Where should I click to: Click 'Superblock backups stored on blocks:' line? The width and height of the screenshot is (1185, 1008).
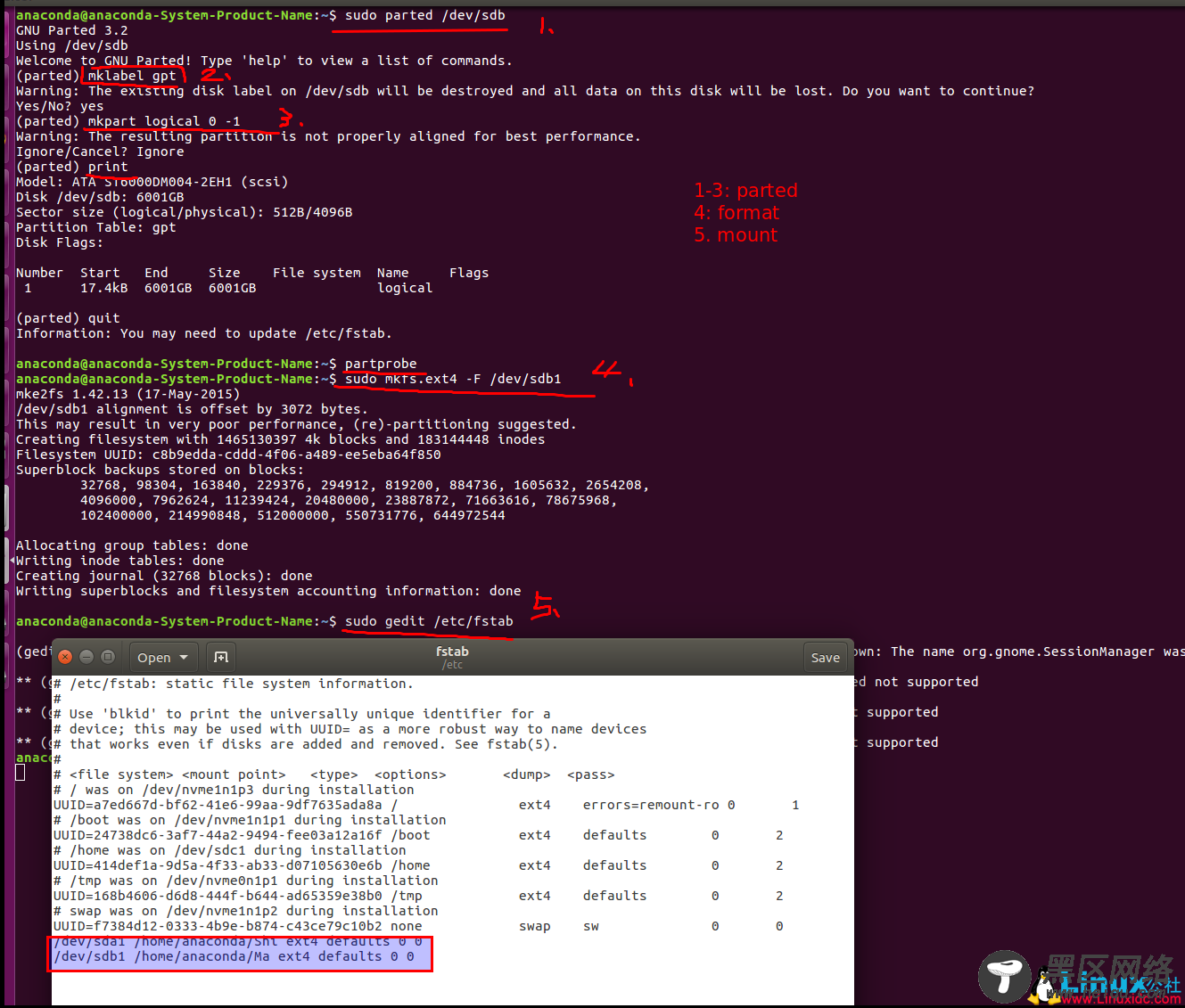tap(160, 470)
